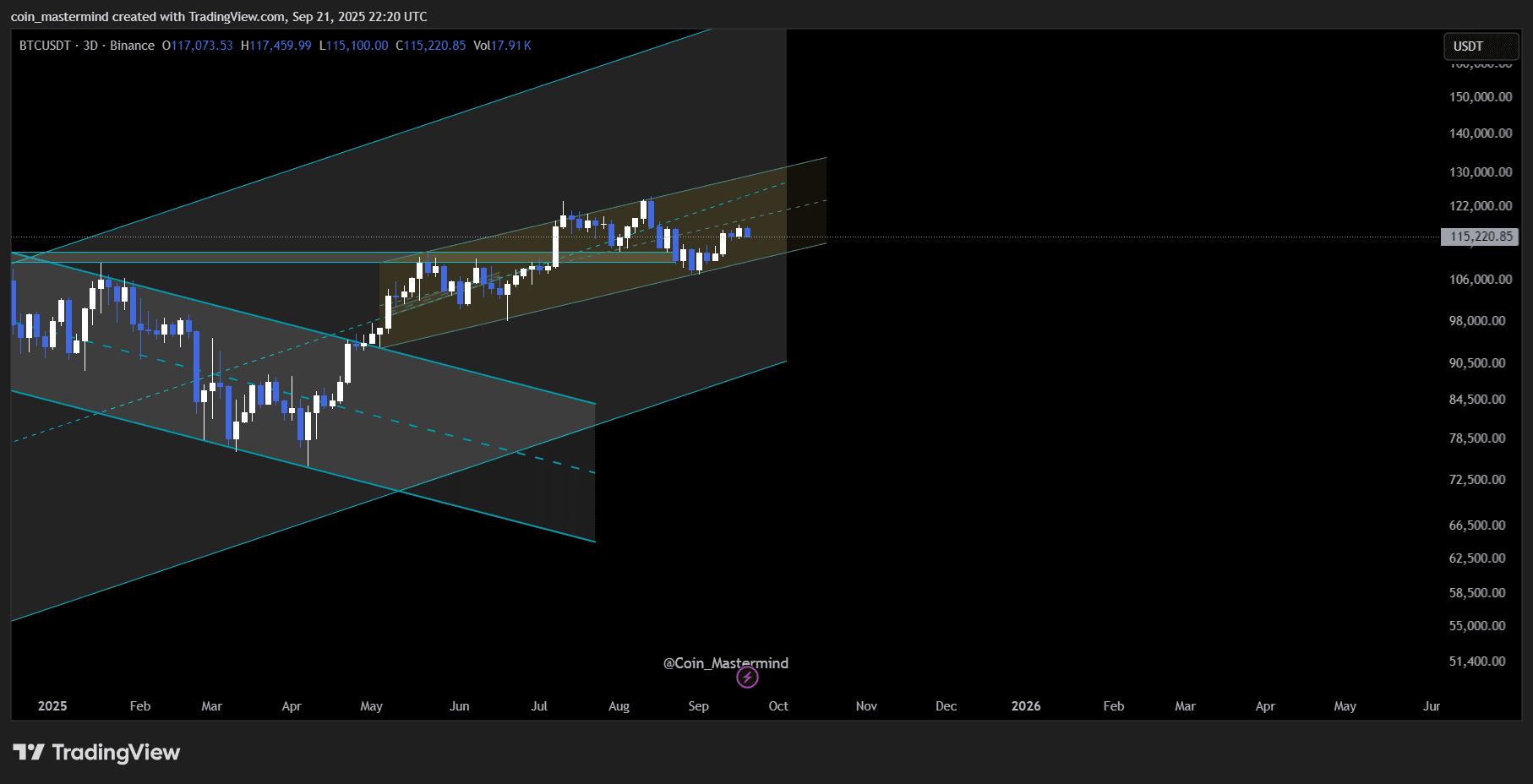Click the 2025 year label on the time axis
Viewport: 1533px width, 784px height.
pos(52,706)
